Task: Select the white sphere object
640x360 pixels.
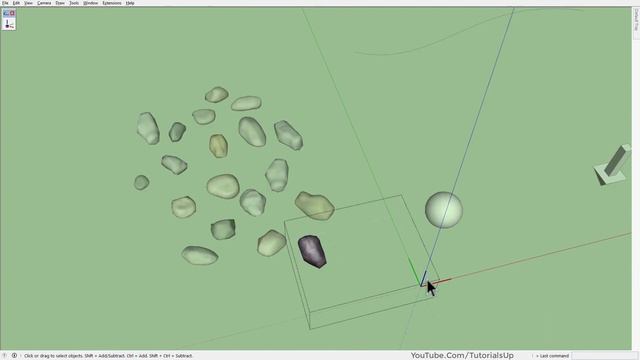Action: point(444,210)
